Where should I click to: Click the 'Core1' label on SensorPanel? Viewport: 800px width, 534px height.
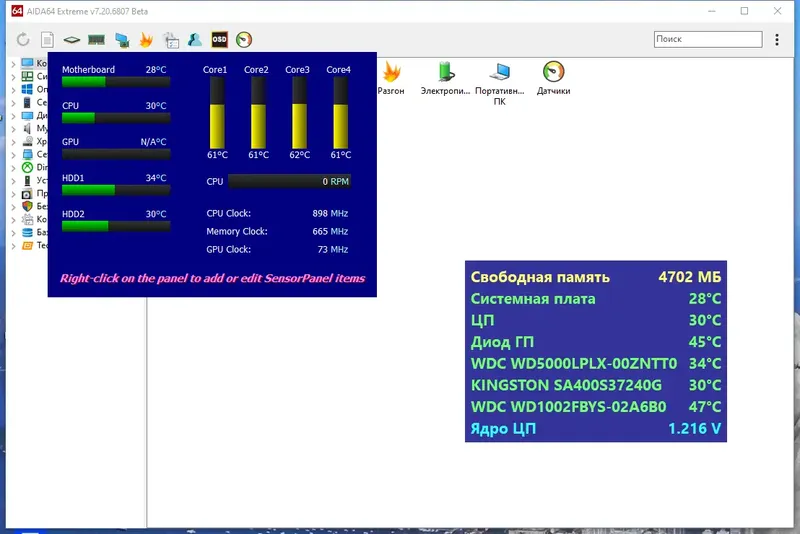point(215,69)
